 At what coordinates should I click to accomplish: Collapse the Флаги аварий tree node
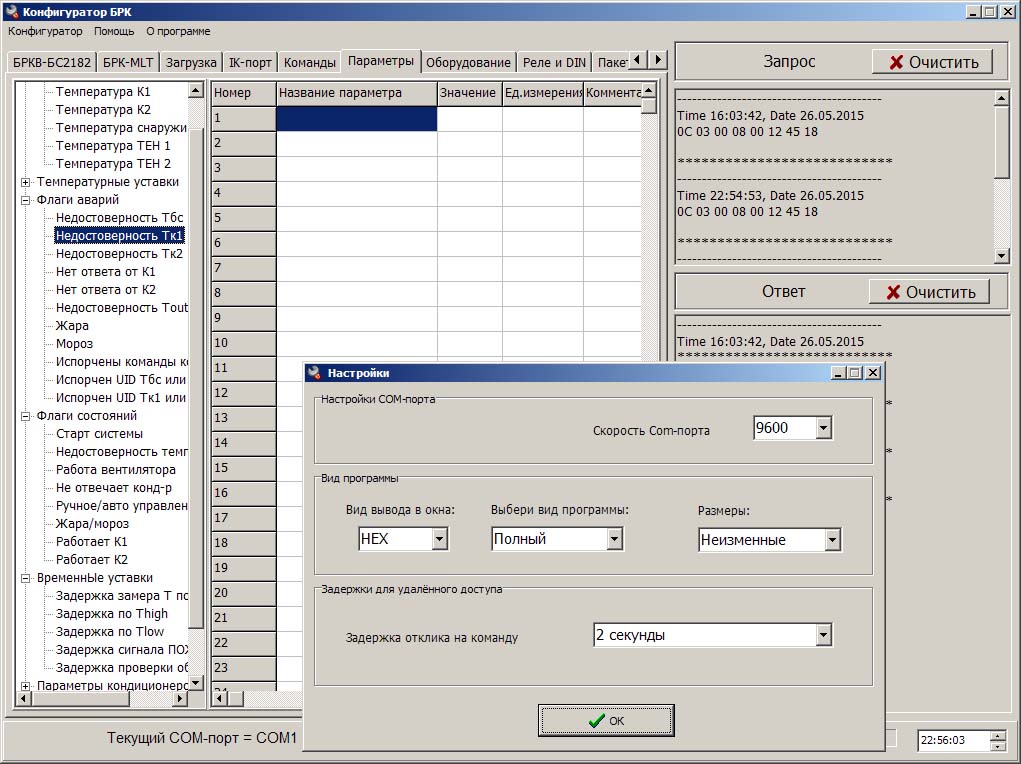(x=25, y=200)
